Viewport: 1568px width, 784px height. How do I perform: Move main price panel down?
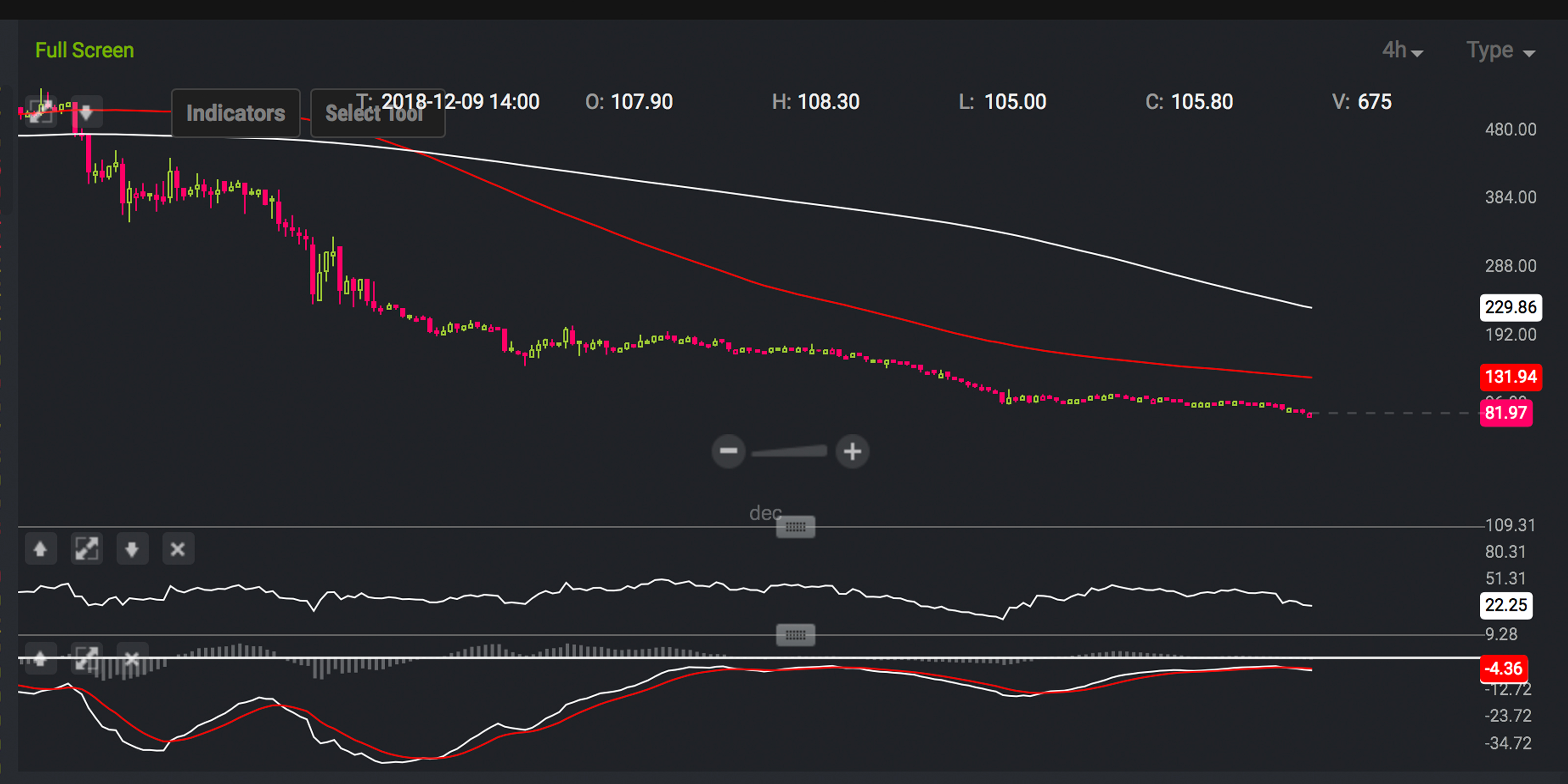pos(86,111)
